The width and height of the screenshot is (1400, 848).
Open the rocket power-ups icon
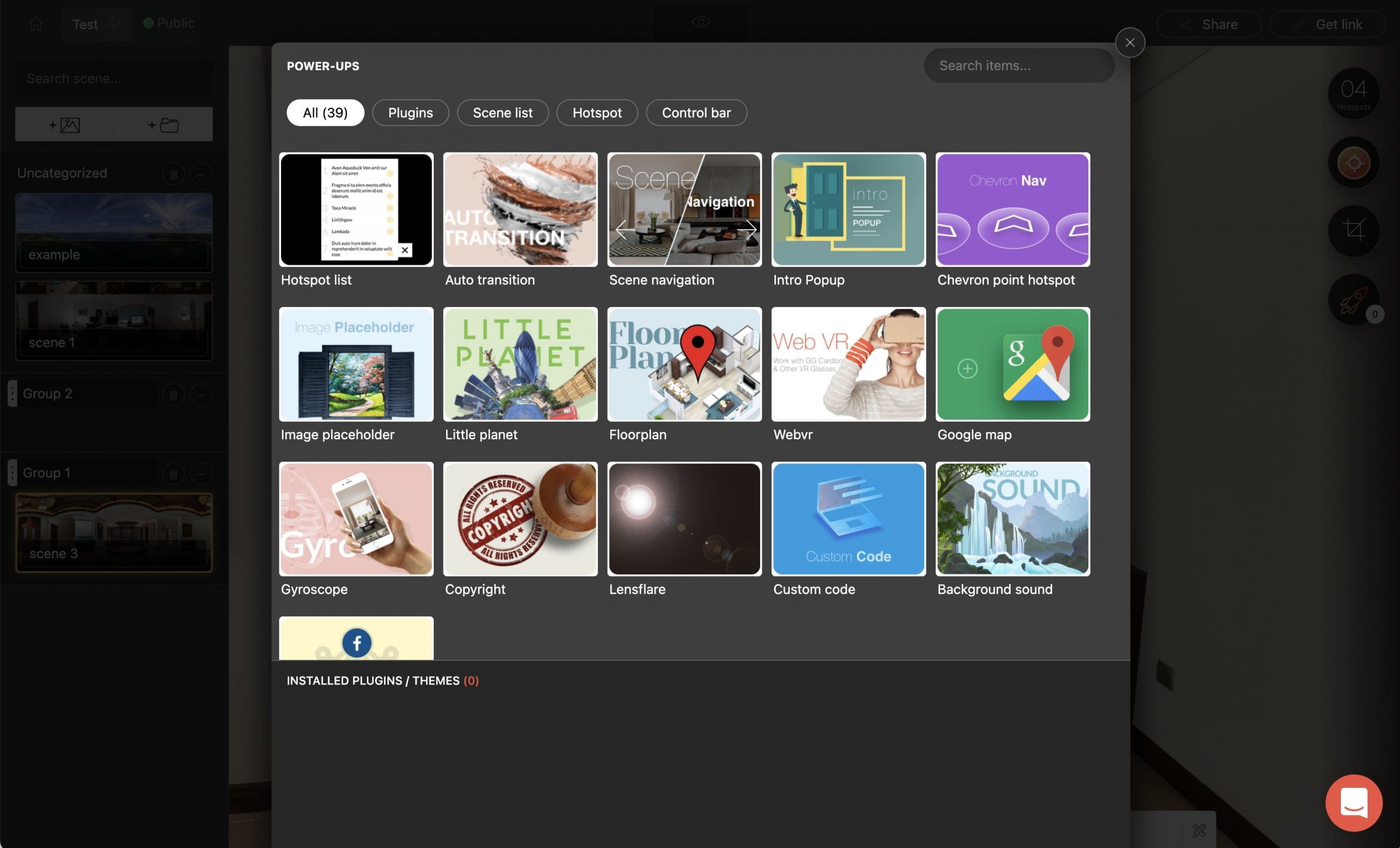[1354, 299]
